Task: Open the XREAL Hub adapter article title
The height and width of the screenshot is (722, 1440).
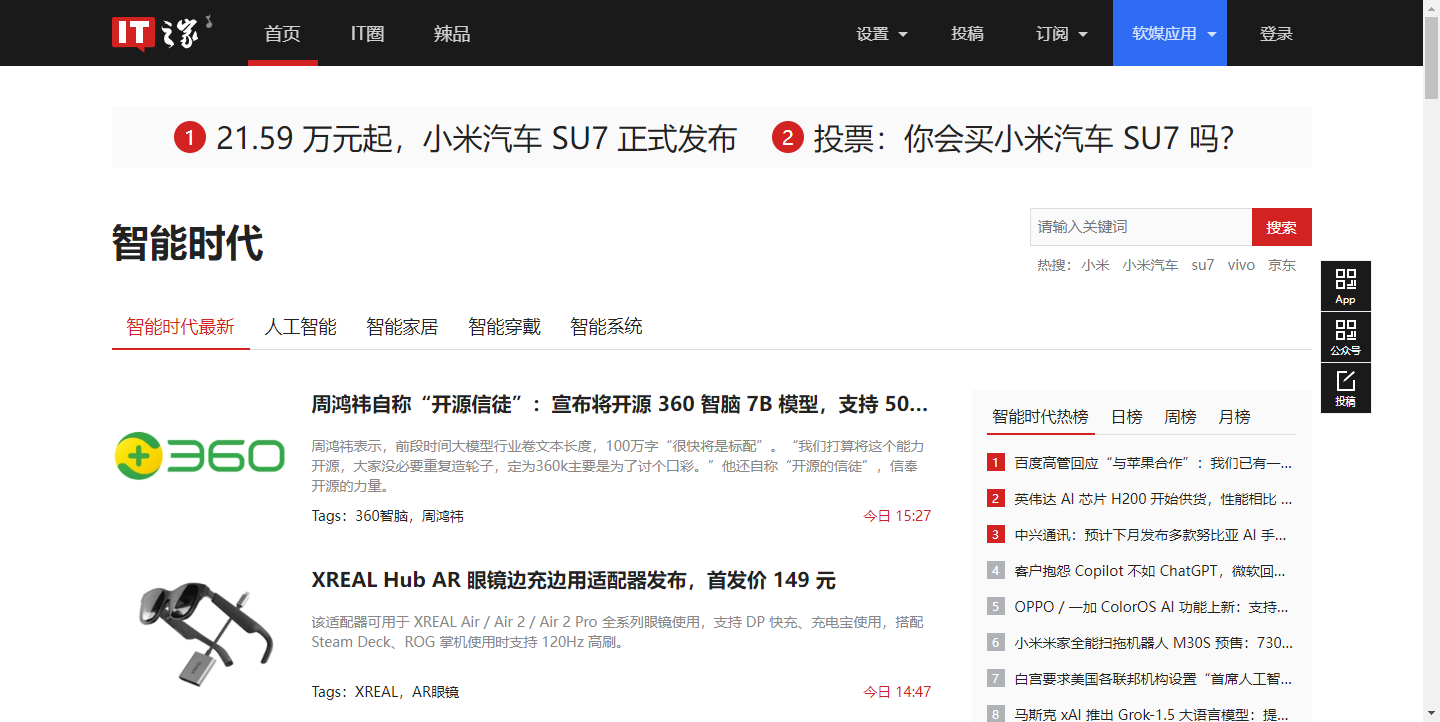Action: 574,581
